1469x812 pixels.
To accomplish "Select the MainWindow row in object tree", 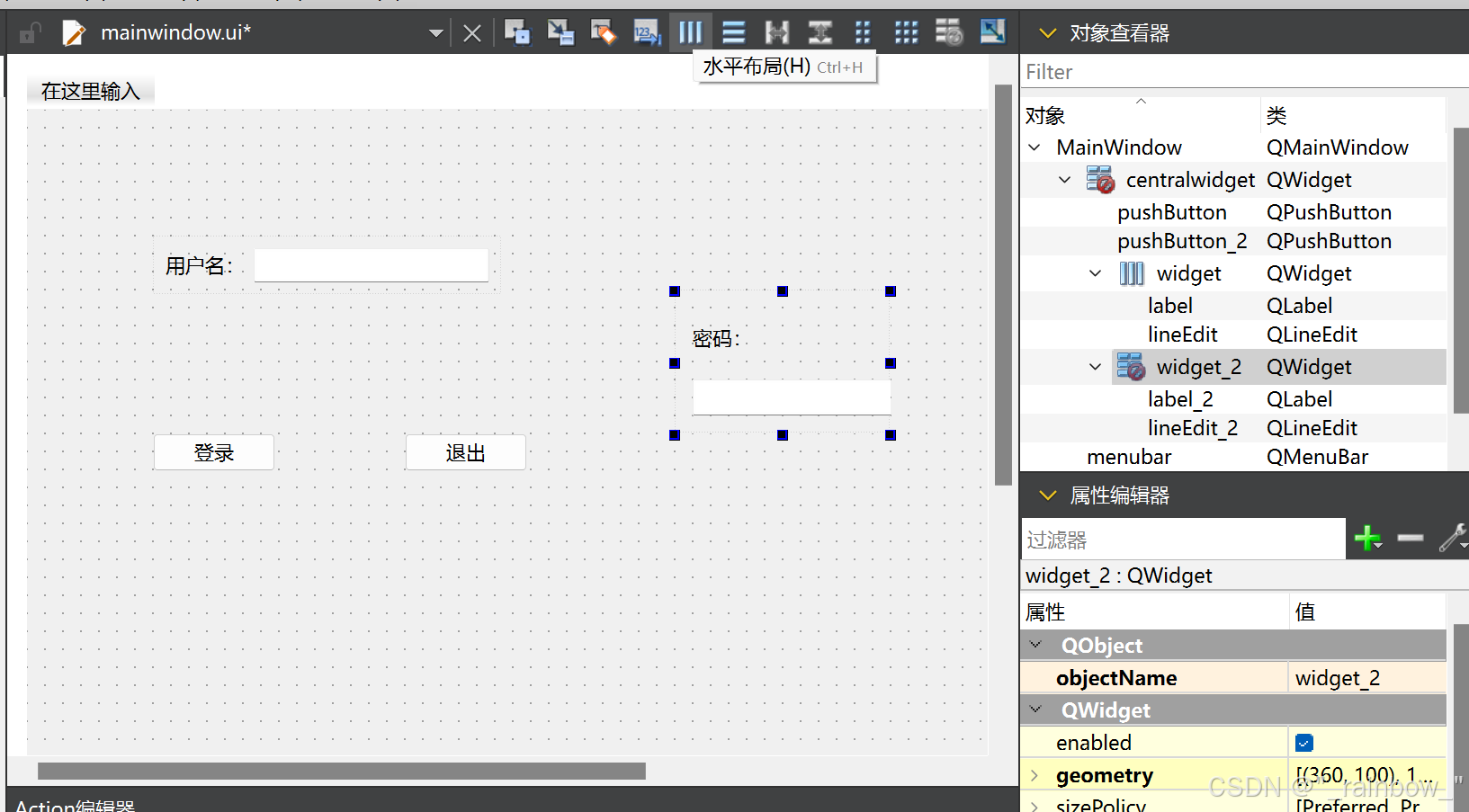I will (1234, 147).
